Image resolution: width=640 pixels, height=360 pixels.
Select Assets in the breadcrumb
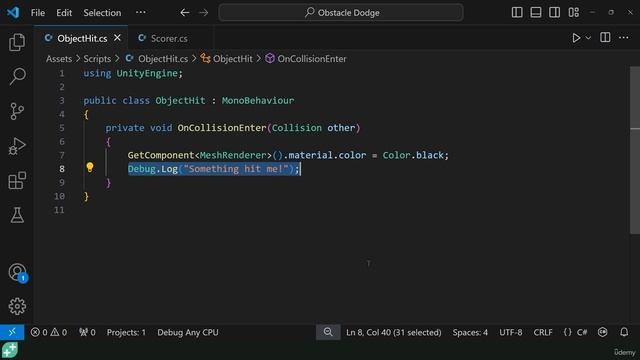coord(59,59)
